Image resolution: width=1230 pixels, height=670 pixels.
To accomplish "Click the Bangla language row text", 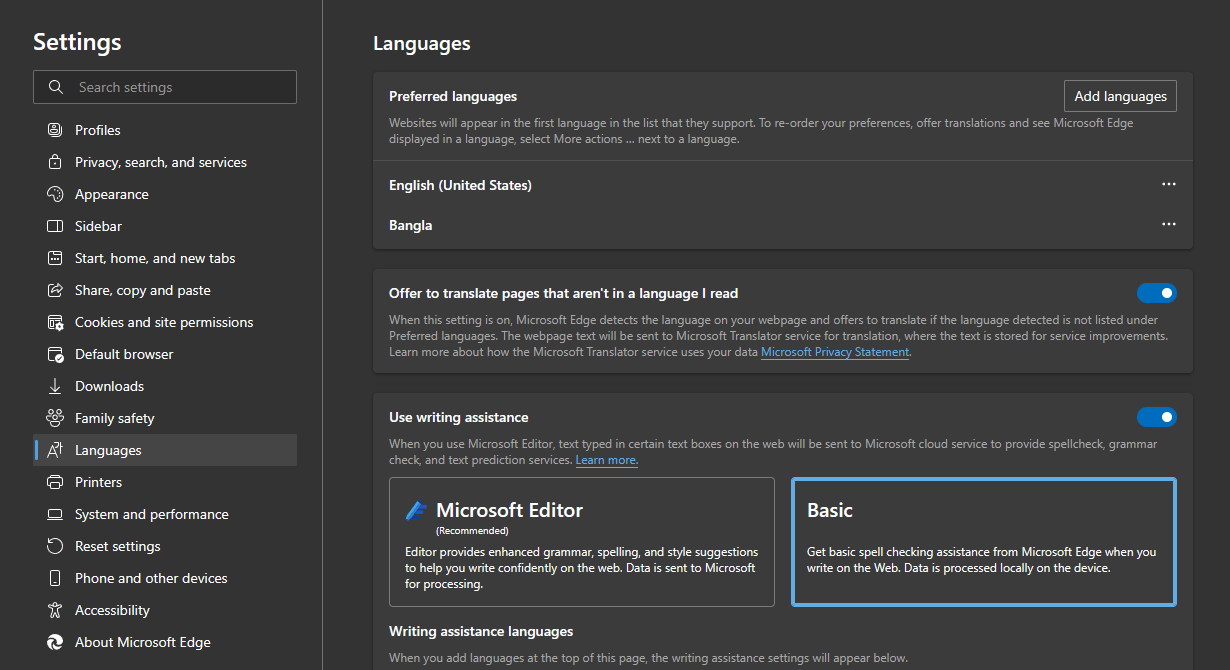I will 411,225.
